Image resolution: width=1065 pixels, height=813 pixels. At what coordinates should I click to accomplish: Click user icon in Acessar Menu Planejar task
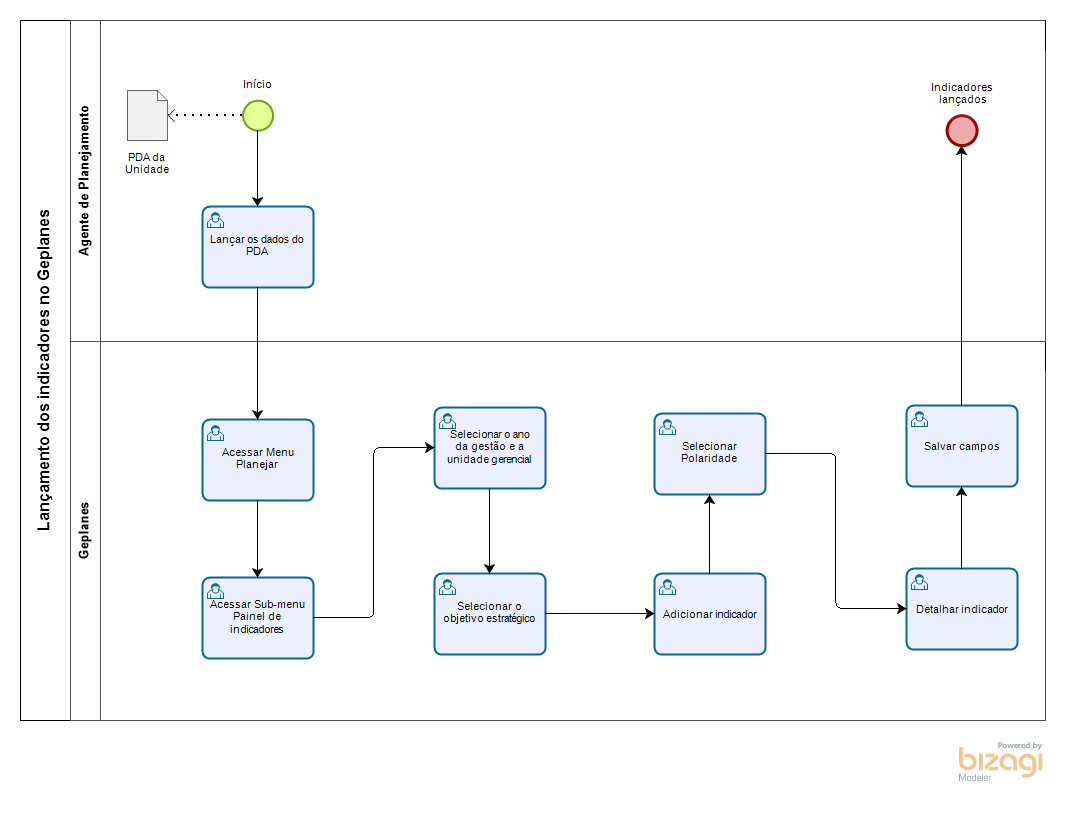(x=215, y=433)
